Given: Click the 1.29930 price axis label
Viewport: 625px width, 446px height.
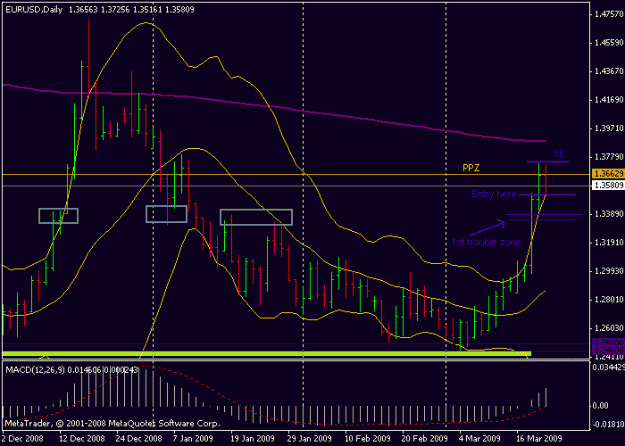Looking at the screenshot, I should [608, 271].
